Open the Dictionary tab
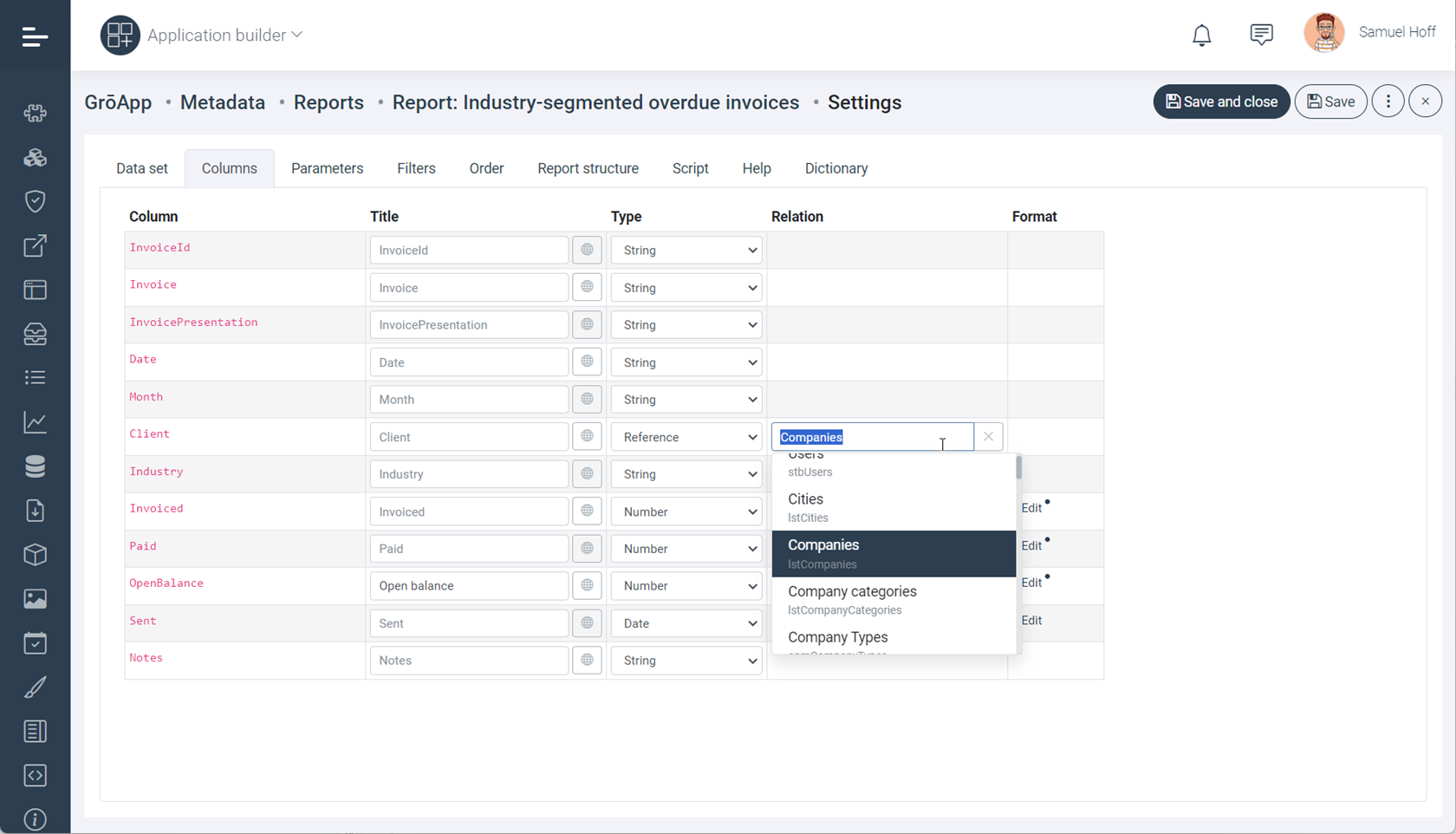The image size is (1456, 834). tap(835, 168)
